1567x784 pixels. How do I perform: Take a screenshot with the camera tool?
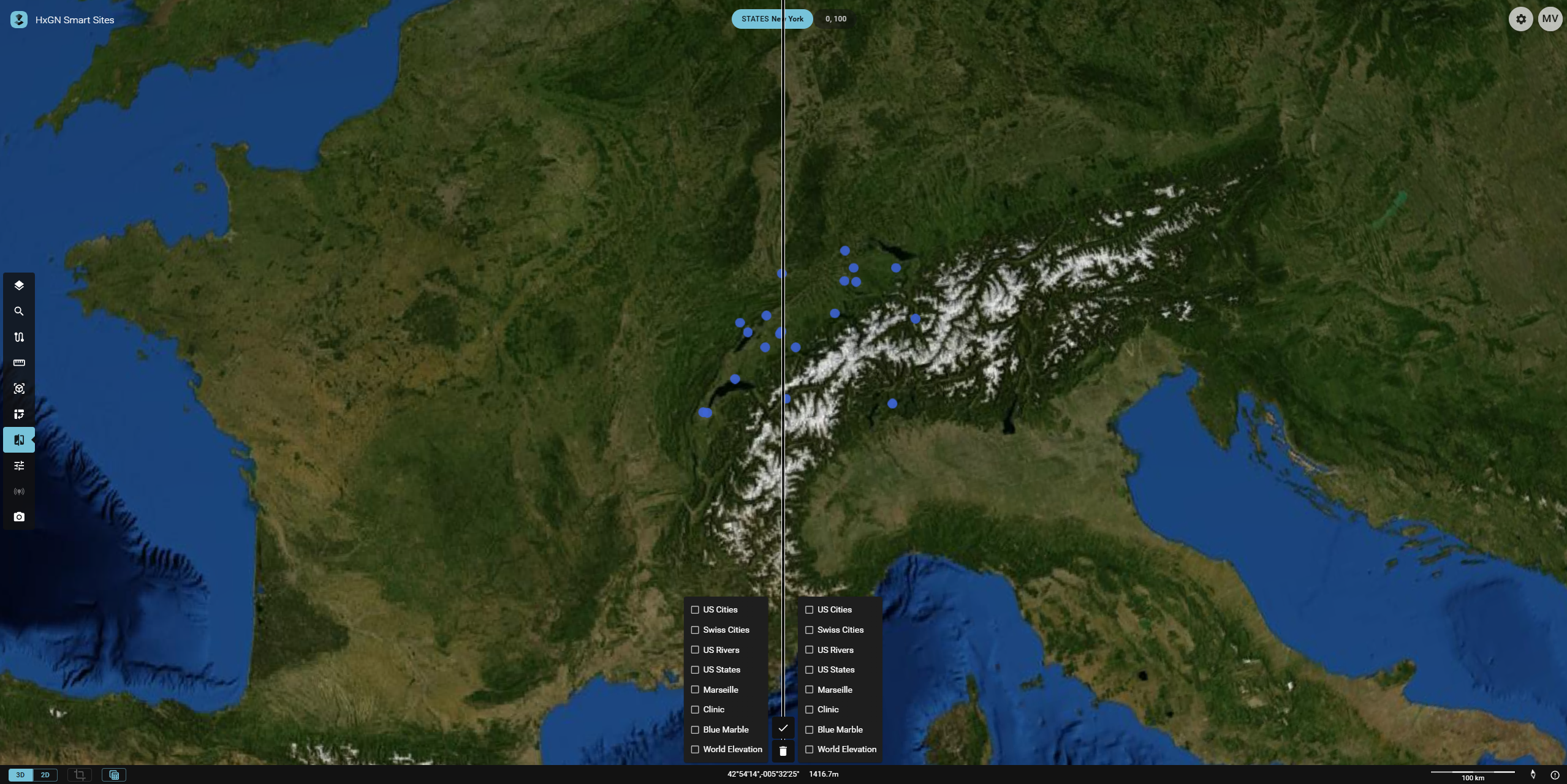(19, 516)
